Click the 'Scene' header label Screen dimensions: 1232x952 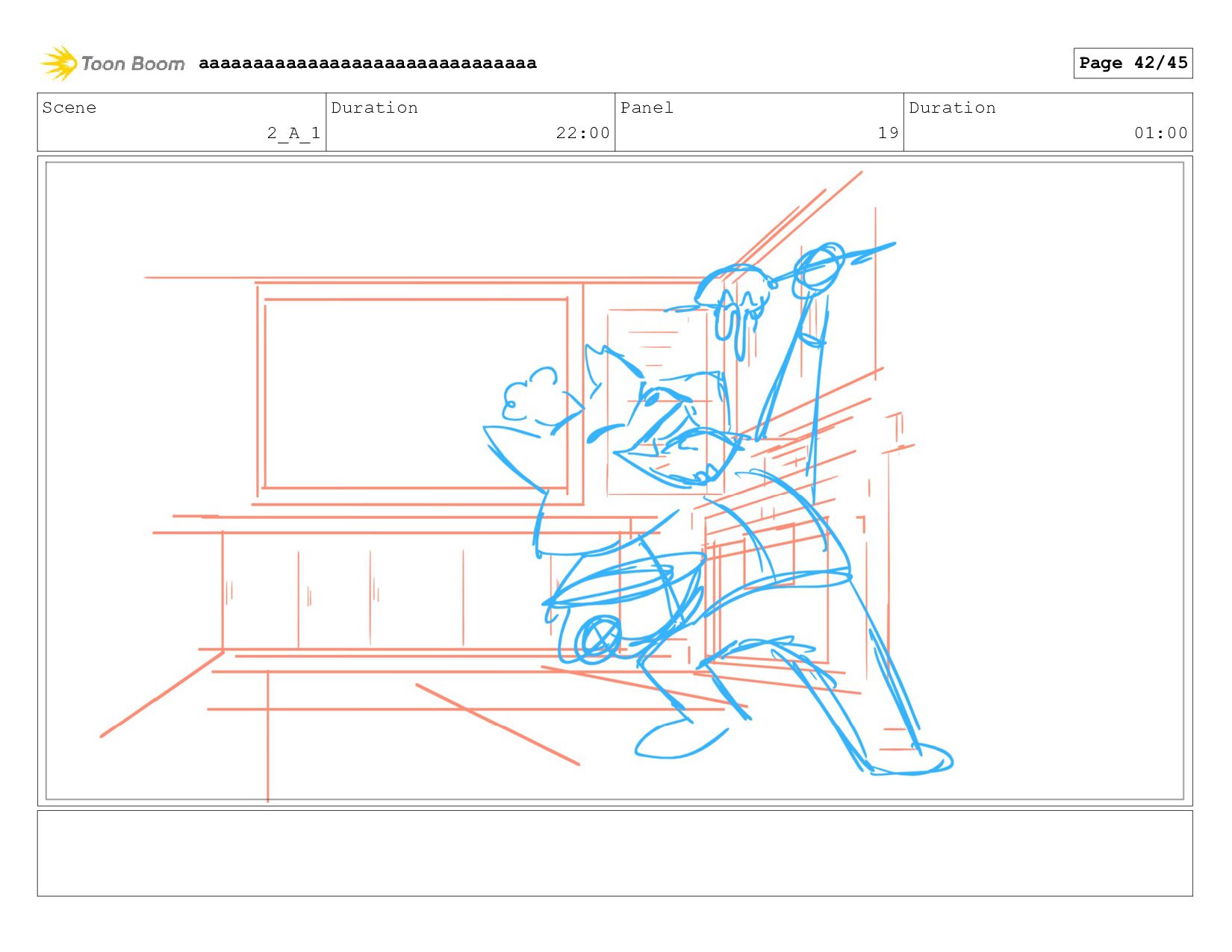point(69,108)
